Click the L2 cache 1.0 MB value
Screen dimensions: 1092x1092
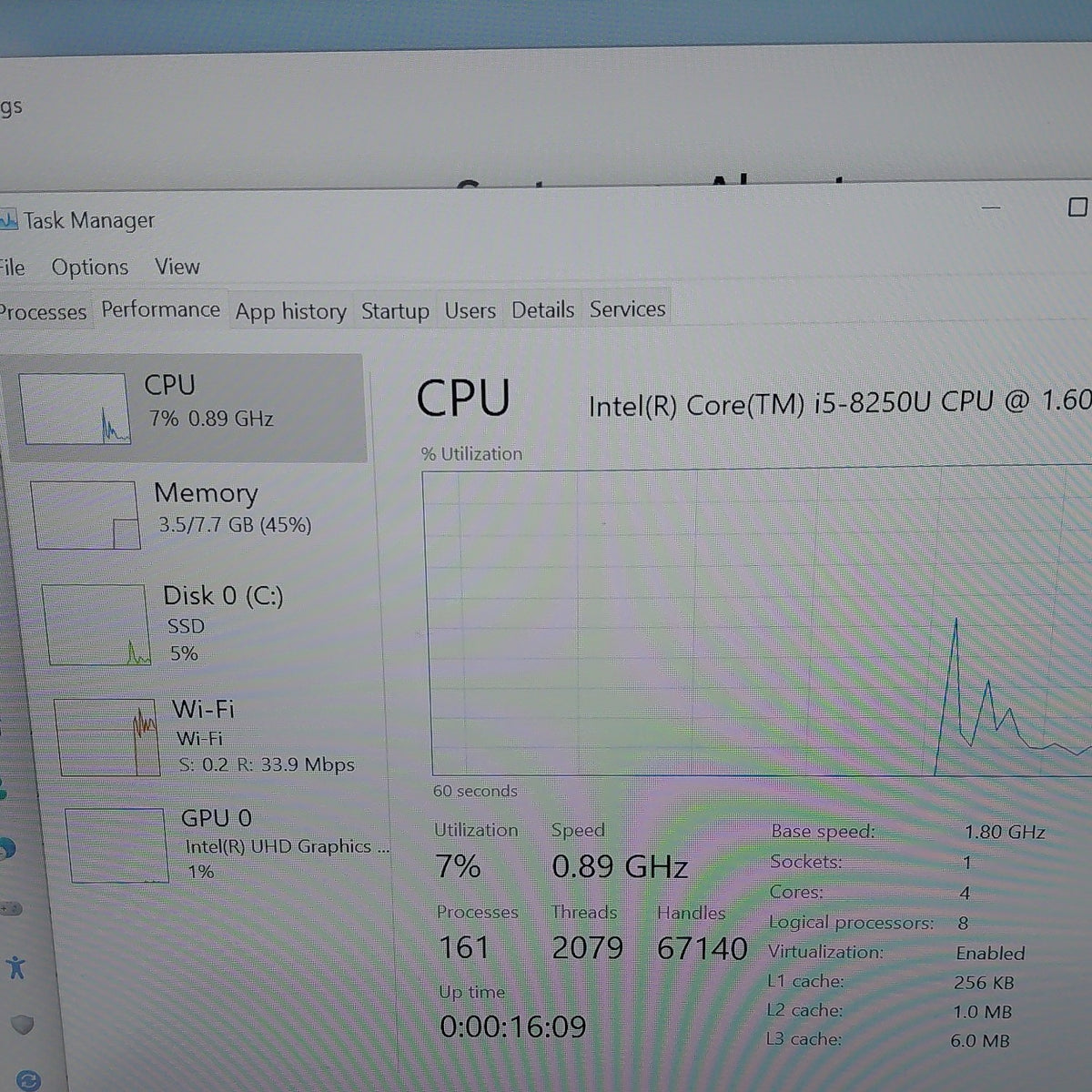click(985, 1012)
